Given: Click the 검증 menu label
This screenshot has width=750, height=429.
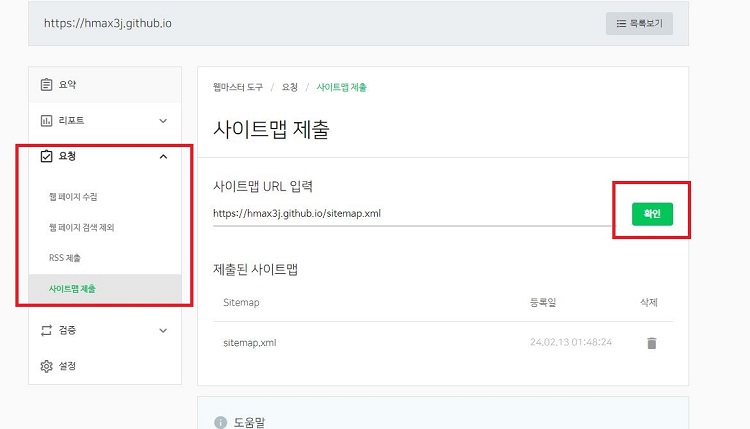Looking at the screenshot, I should [67, 330].
